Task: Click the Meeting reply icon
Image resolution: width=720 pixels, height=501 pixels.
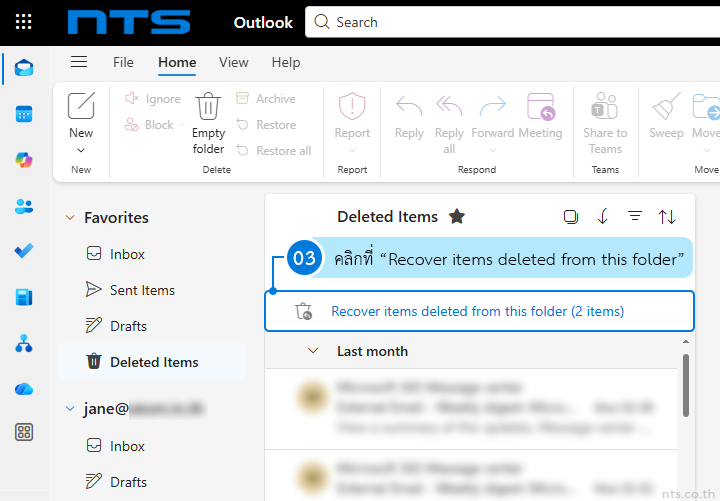Action: coord(541,106)
